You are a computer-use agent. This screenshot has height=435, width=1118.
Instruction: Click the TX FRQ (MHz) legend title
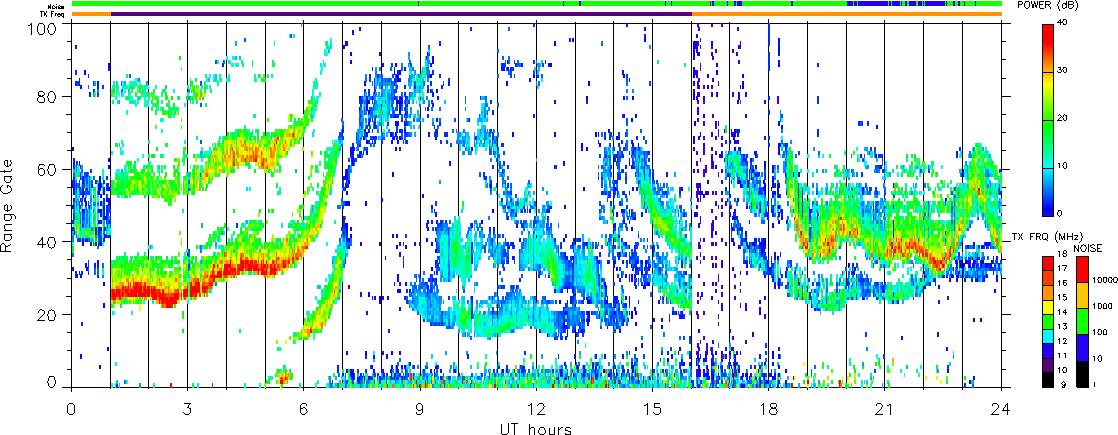pos(1047,237)
